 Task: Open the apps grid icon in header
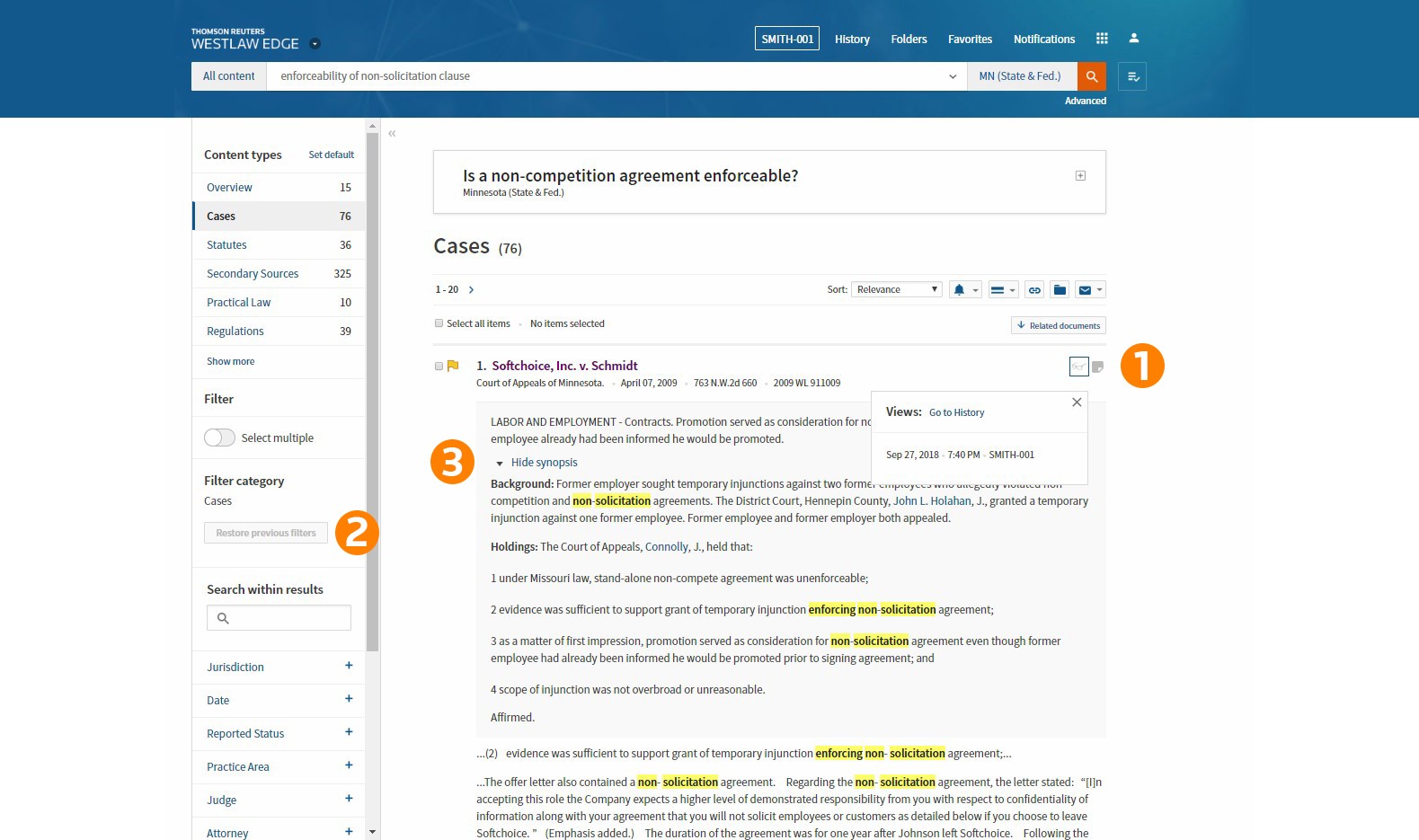pos(1102,39)
